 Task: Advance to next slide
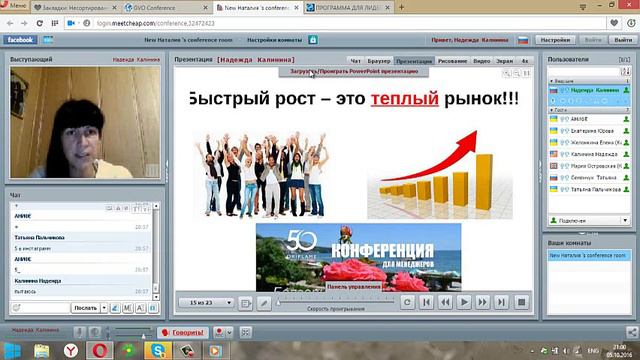(x=482, y=302)
